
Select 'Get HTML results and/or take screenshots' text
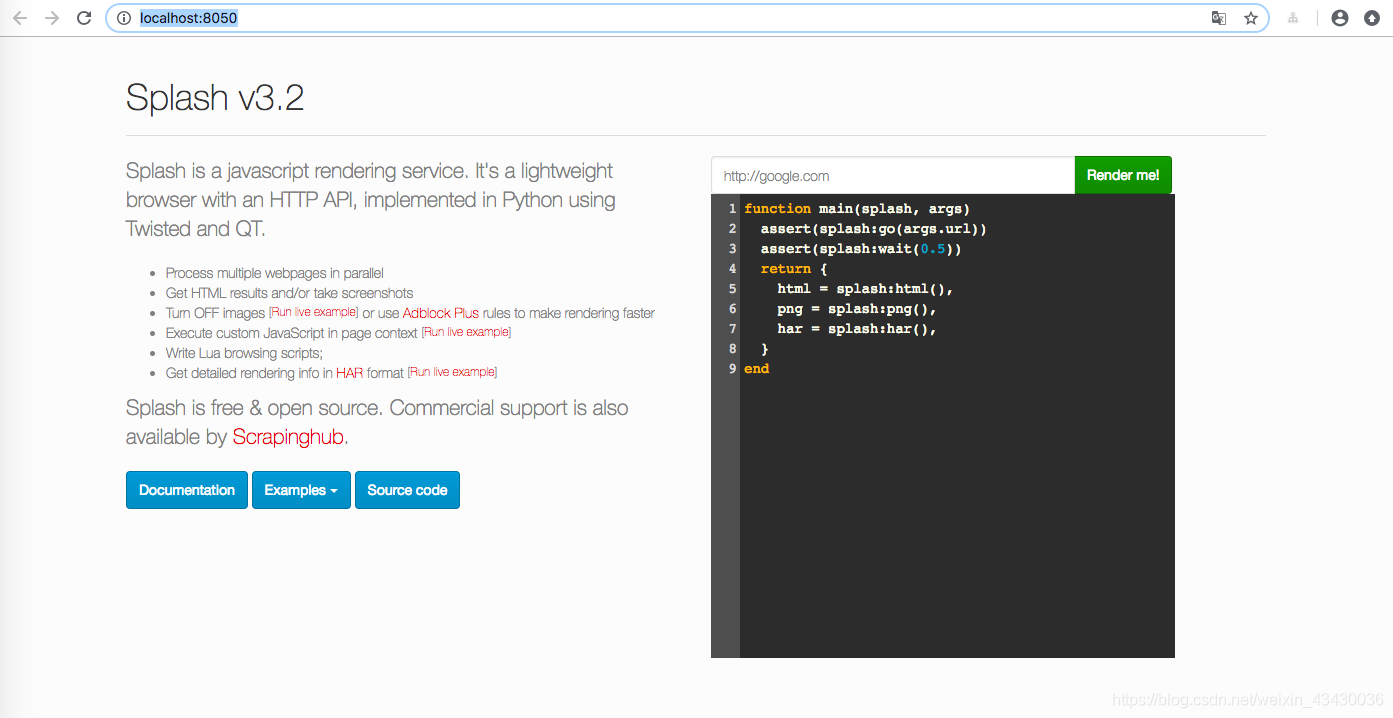(x=289, y=293)
